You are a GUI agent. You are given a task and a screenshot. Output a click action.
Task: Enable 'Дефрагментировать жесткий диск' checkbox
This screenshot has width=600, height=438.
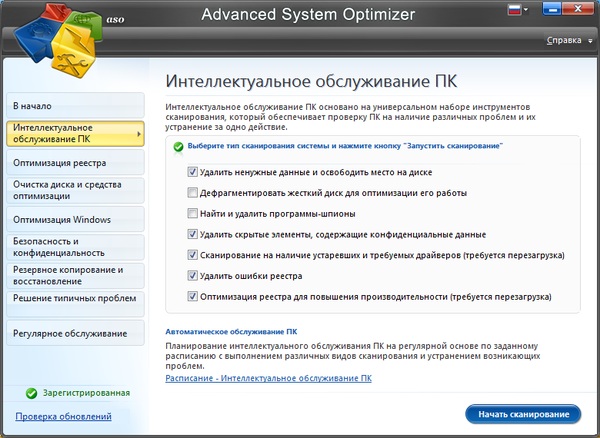pos(192,192)
